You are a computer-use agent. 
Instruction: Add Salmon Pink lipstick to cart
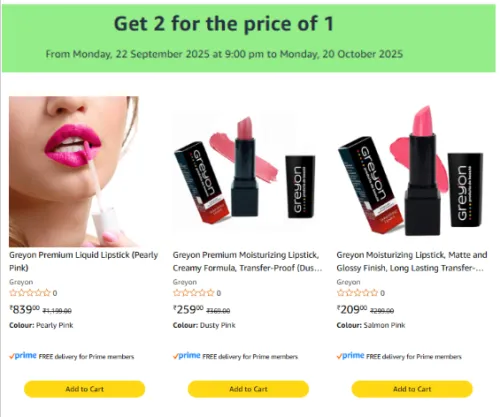tap(412, 389)
